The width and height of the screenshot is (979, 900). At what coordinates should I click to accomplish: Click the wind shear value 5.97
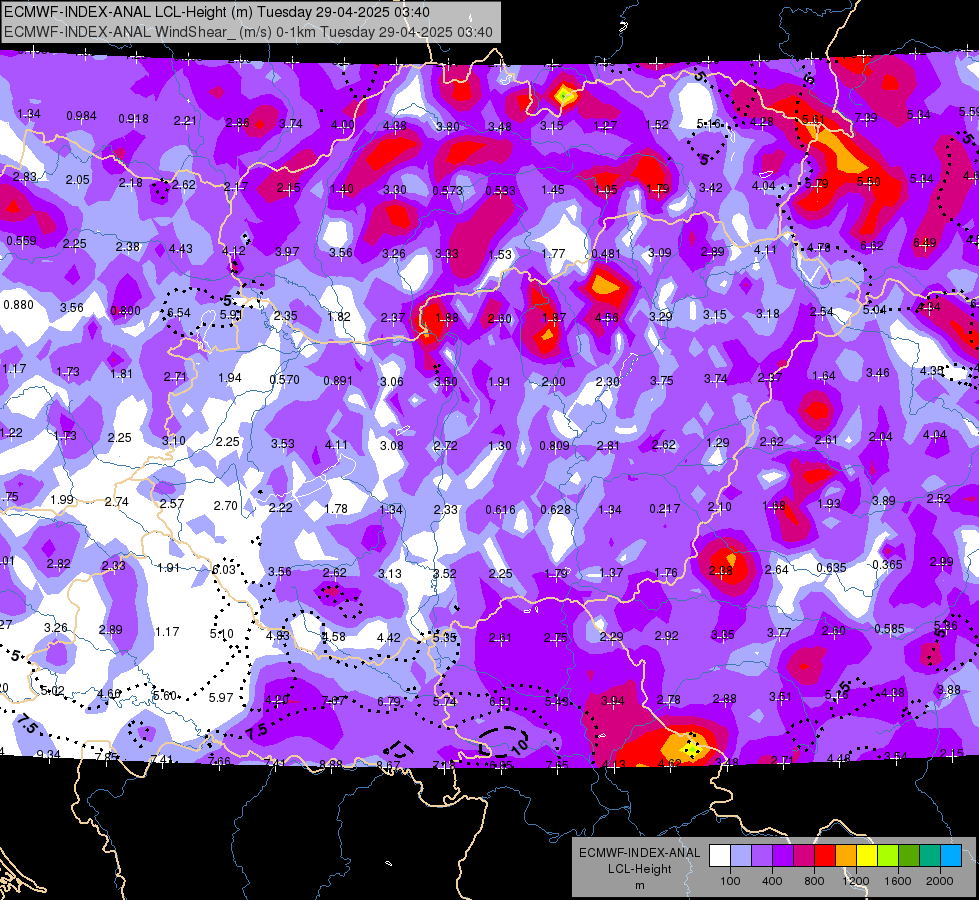220,698
